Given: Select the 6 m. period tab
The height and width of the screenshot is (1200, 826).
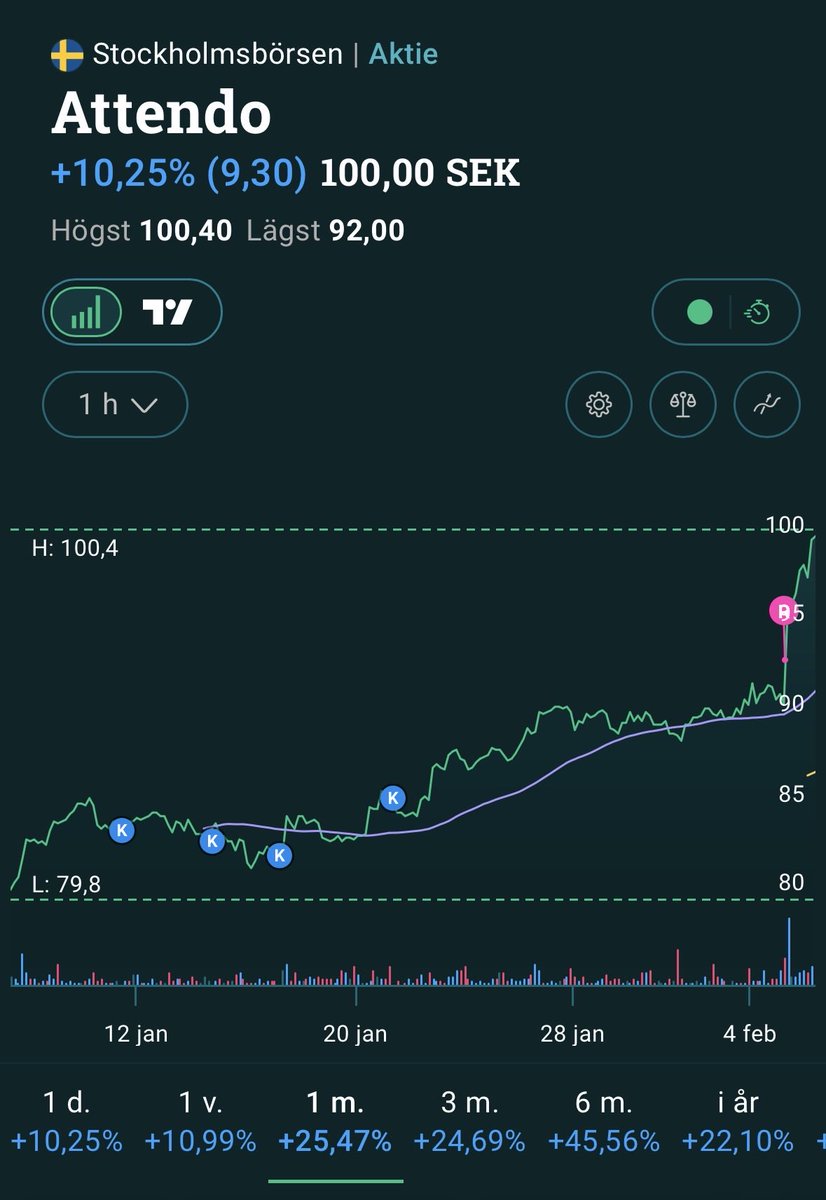Looking at the screenshot, I should point(604,1120).
